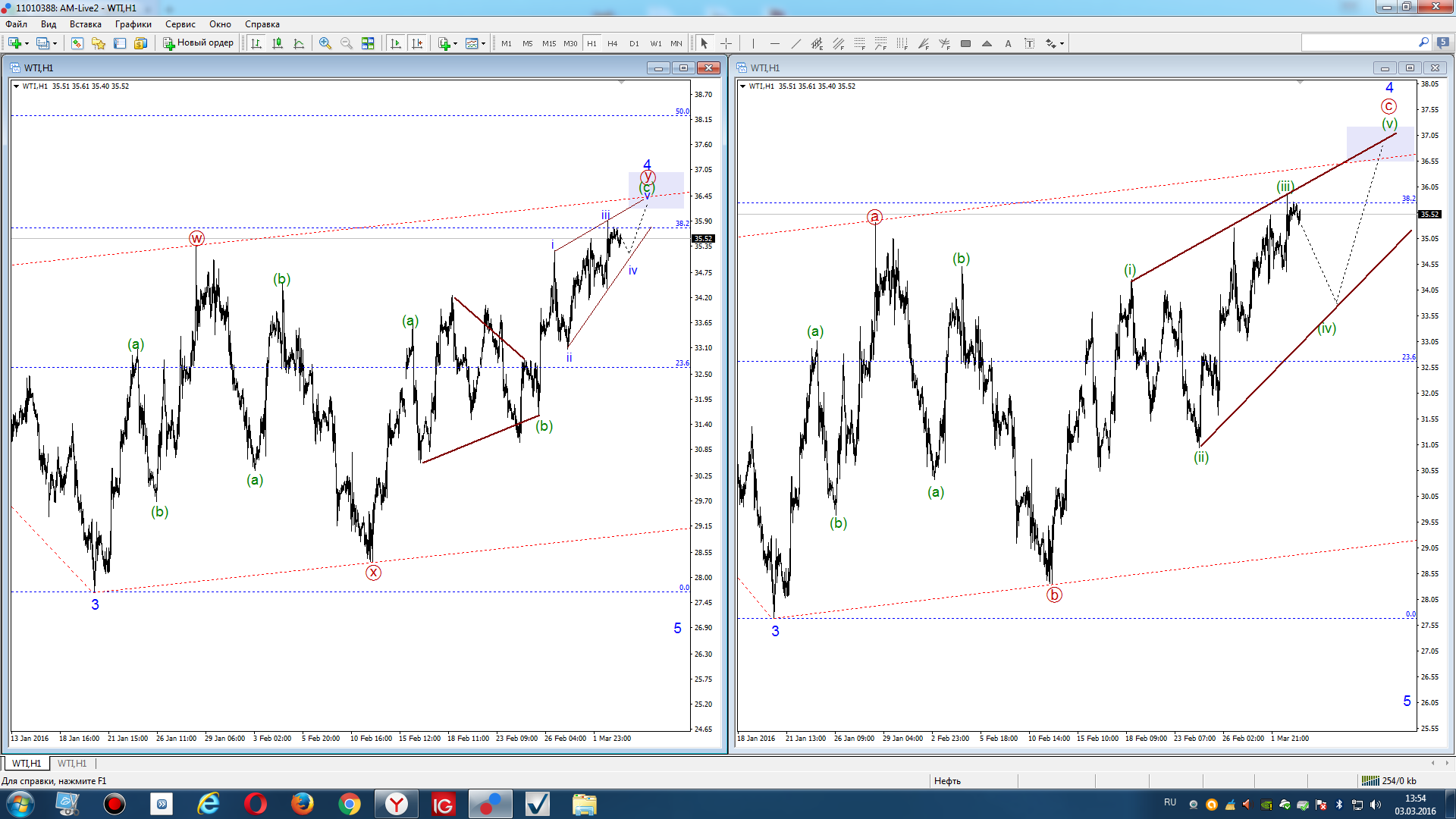Image resolution: width=1456 pixels, height=819 pixels.
Task: Switch to M15 timeframe
Action: [549, 43]
